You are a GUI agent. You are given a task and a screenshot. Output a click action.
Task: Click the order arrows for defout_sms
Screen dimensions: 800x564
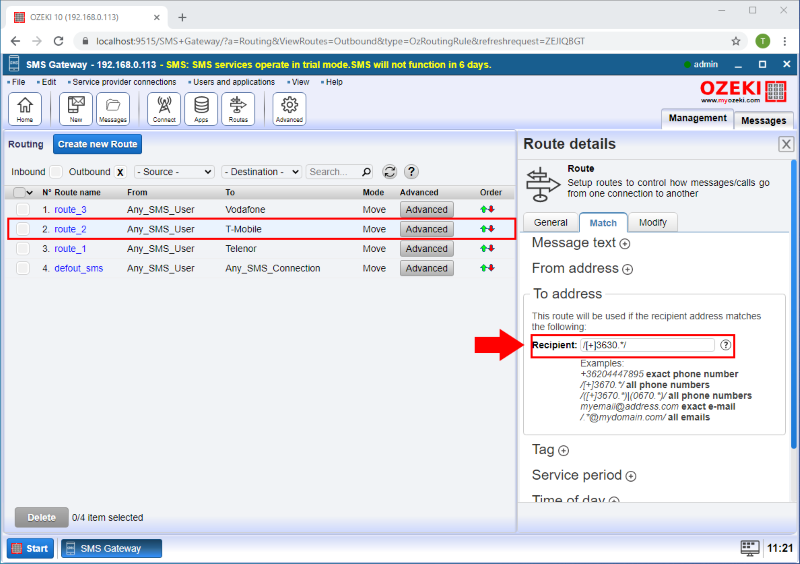pyautogui.click(x=487, y=268)
